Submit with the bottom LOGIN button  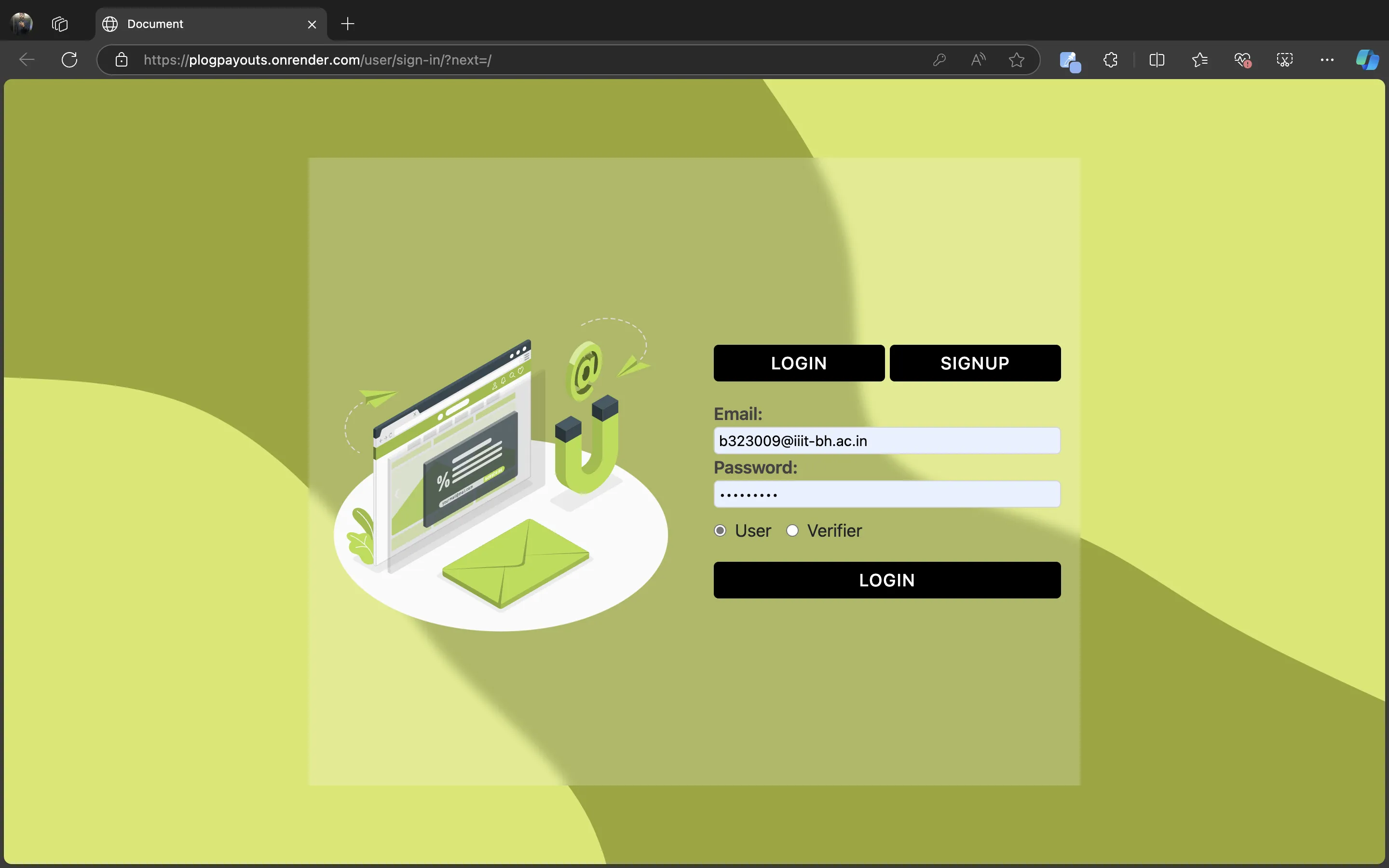(x=887, y=580)
